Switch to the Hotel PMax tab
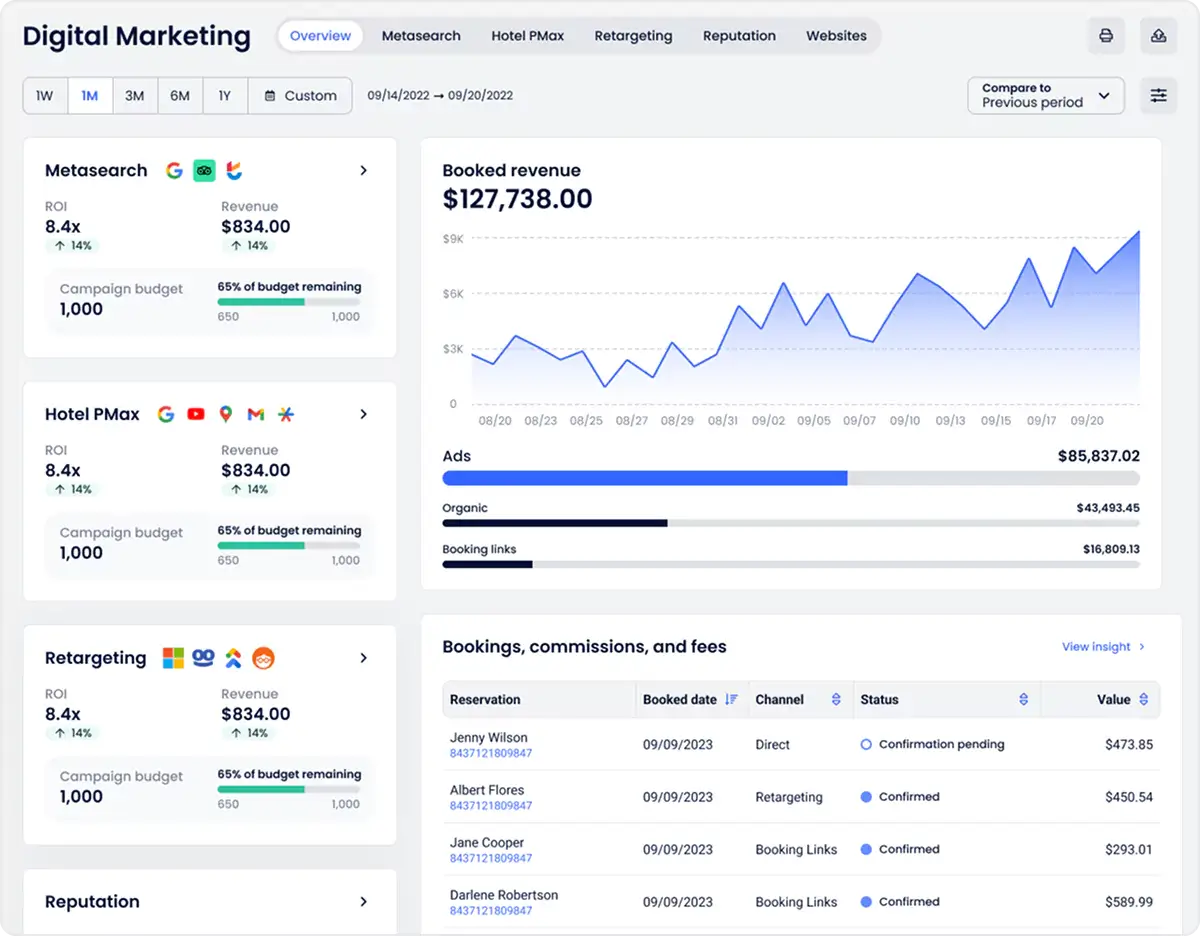Screen dimensions: 1200x936 (527, 36)
